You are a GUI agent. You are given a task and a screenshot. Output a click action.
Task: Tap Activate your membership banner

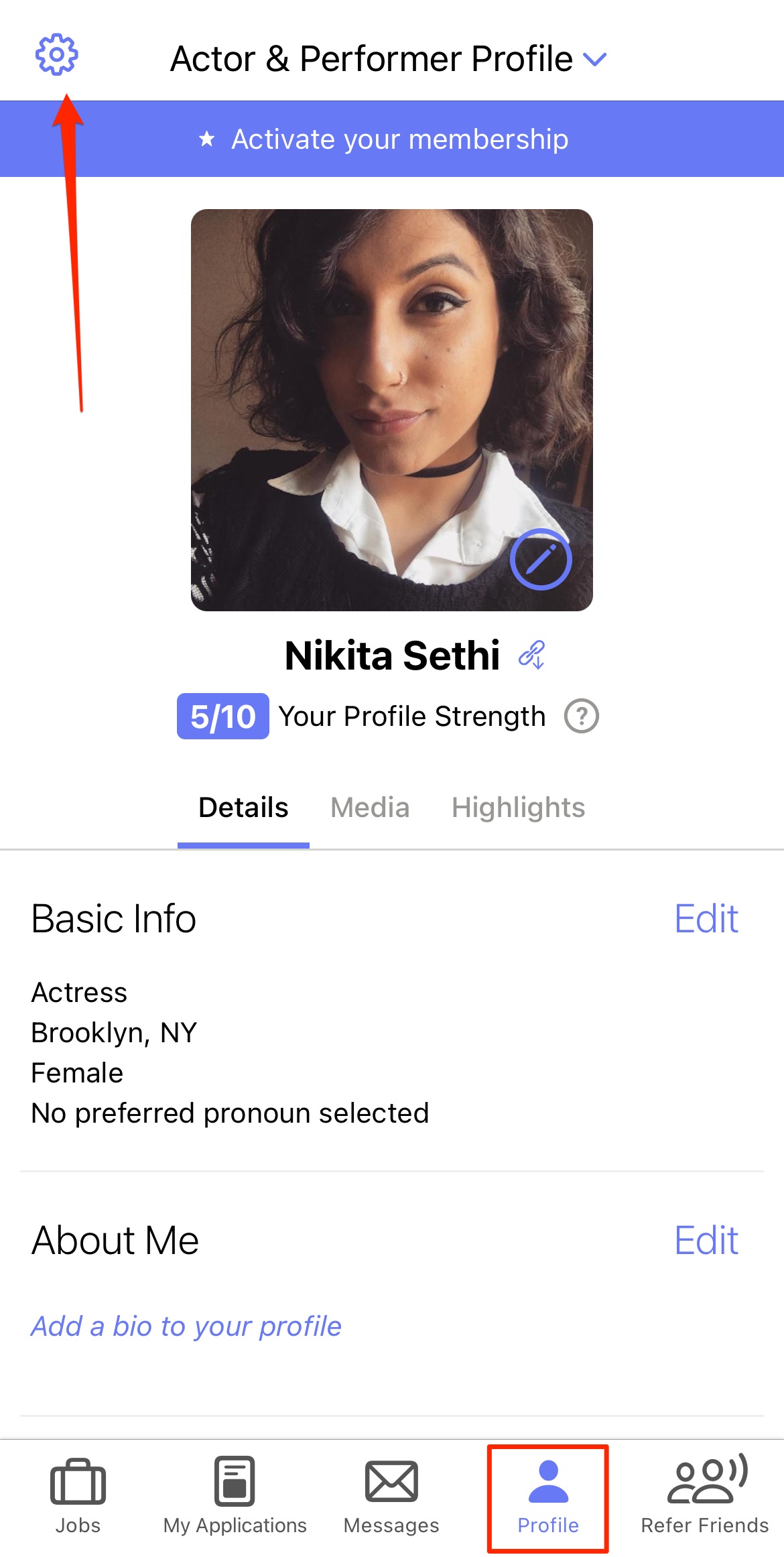pyautogui.click(x=392, y=139)
